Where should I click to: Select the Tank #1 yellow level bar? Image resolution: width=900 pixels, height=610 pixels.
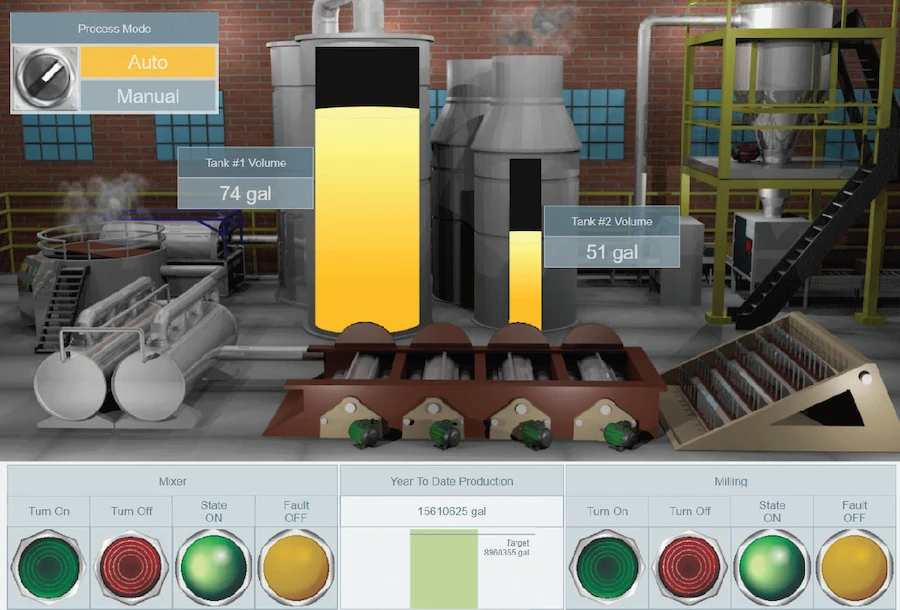(x=366, y=220)
